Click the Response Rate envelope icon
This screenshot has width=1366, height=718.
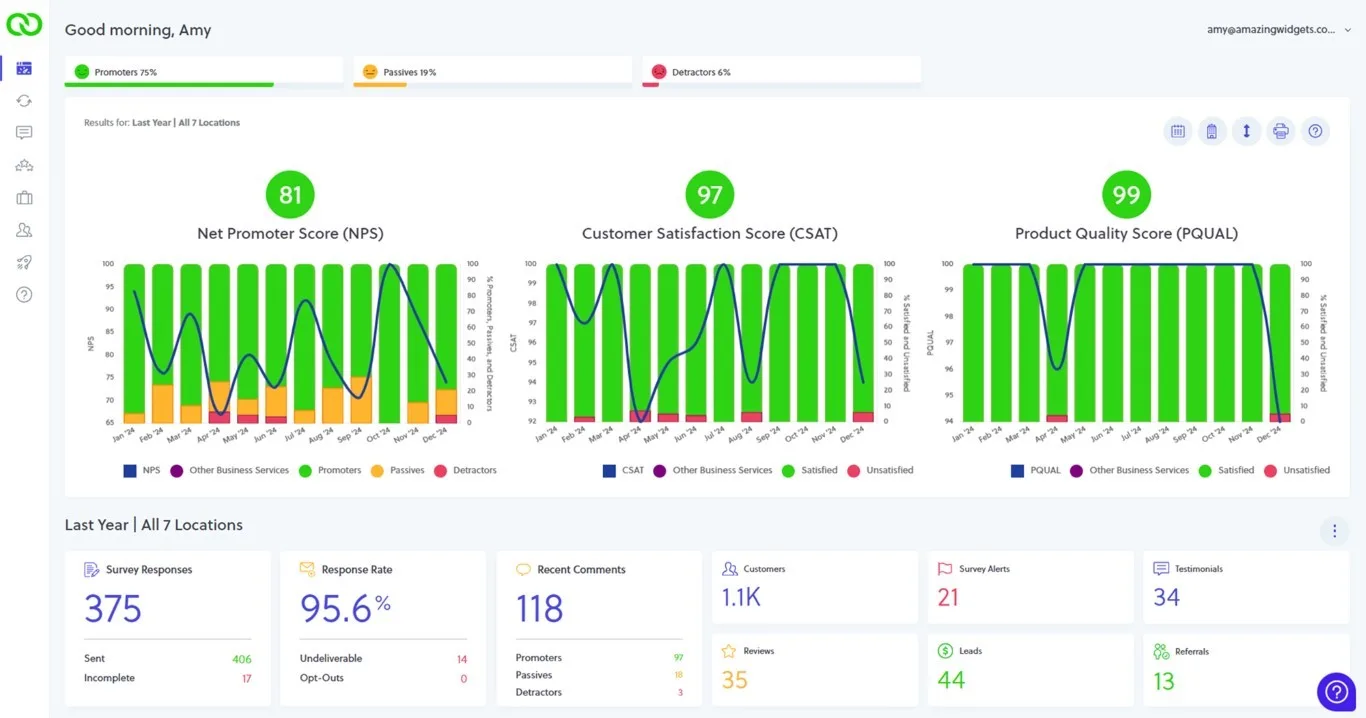307,569
